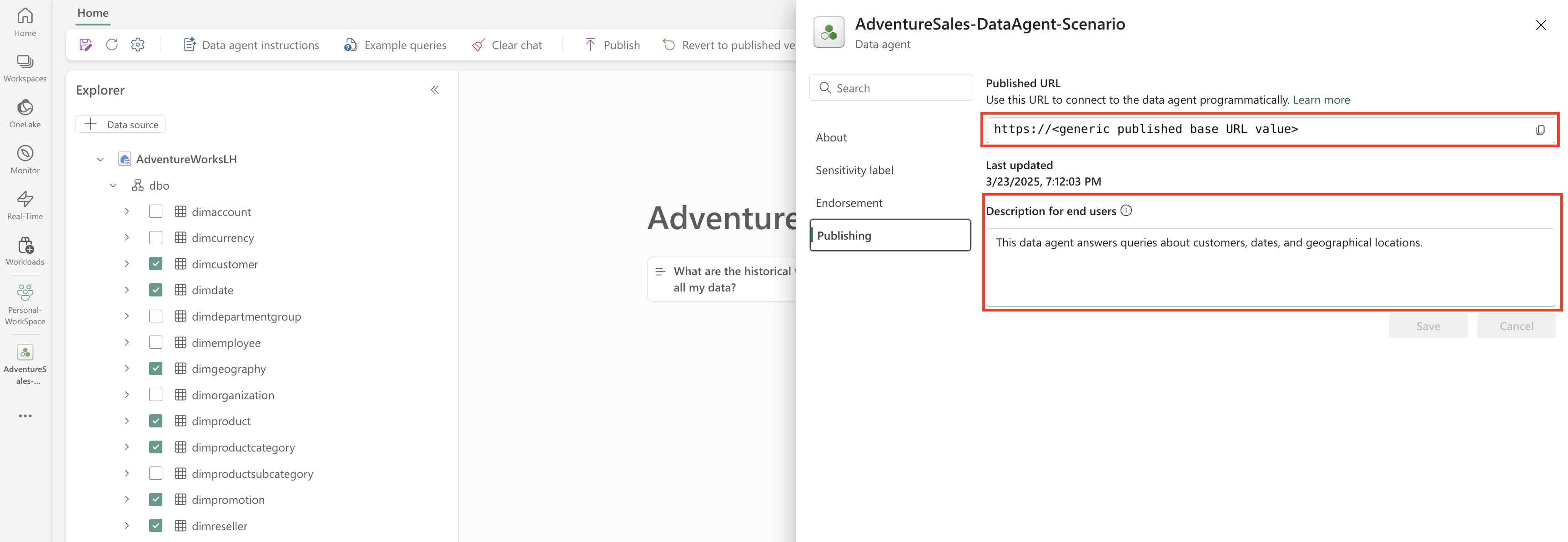The width and height of the screenshot is (1568, 542).
Task: Open the Learn more link
Action: pos(1321,100)
